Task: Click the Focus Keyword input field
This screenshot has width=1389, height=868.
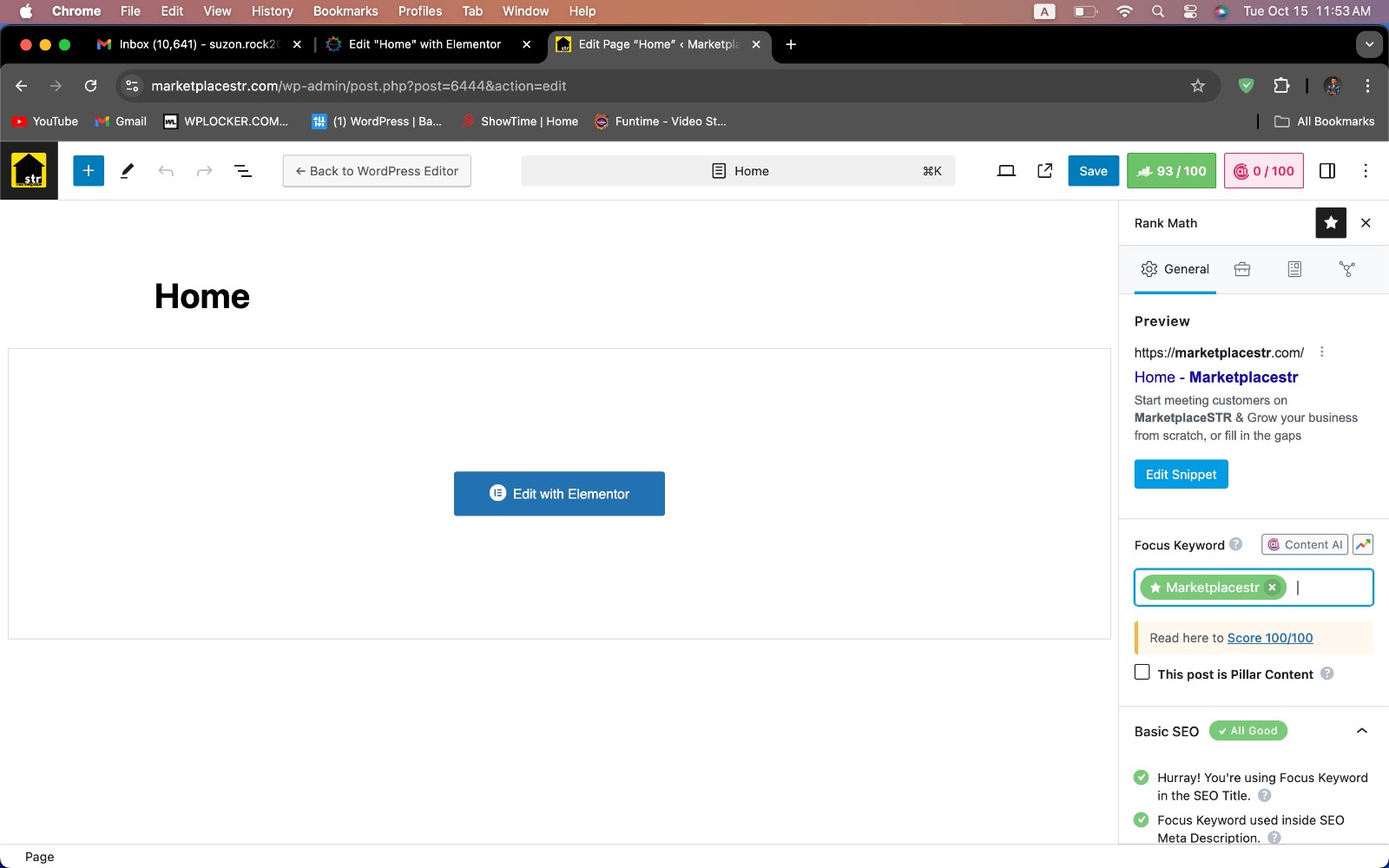Action: pos(1332,588)
